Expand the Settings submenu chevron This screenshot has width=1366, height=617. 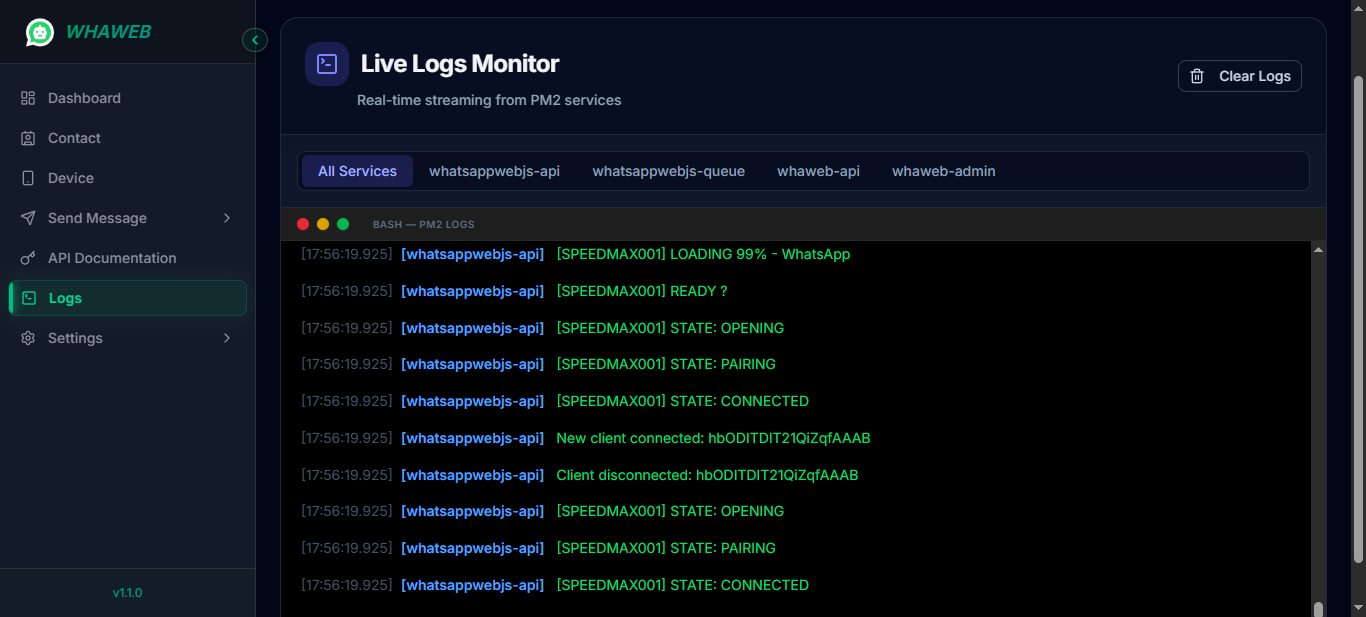point(226,337)
